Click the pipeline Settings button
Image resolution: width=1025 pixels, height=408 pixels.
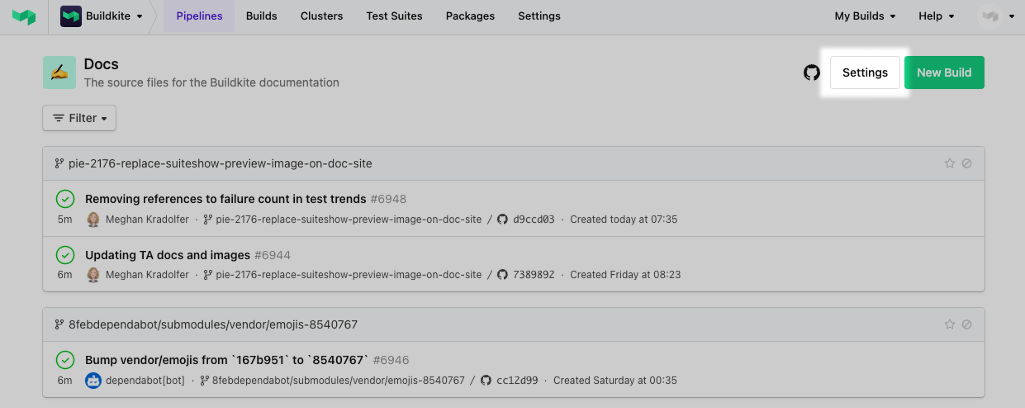click(x=865, y=73)
